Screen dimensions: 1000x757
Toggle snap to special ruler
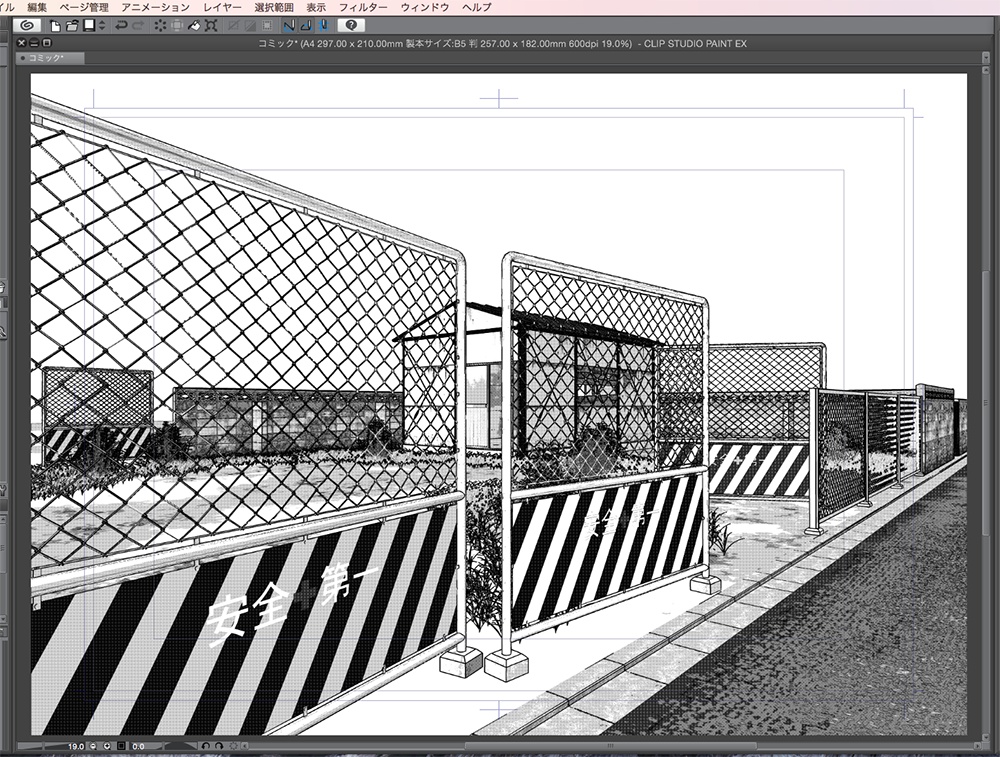(306, 26)
